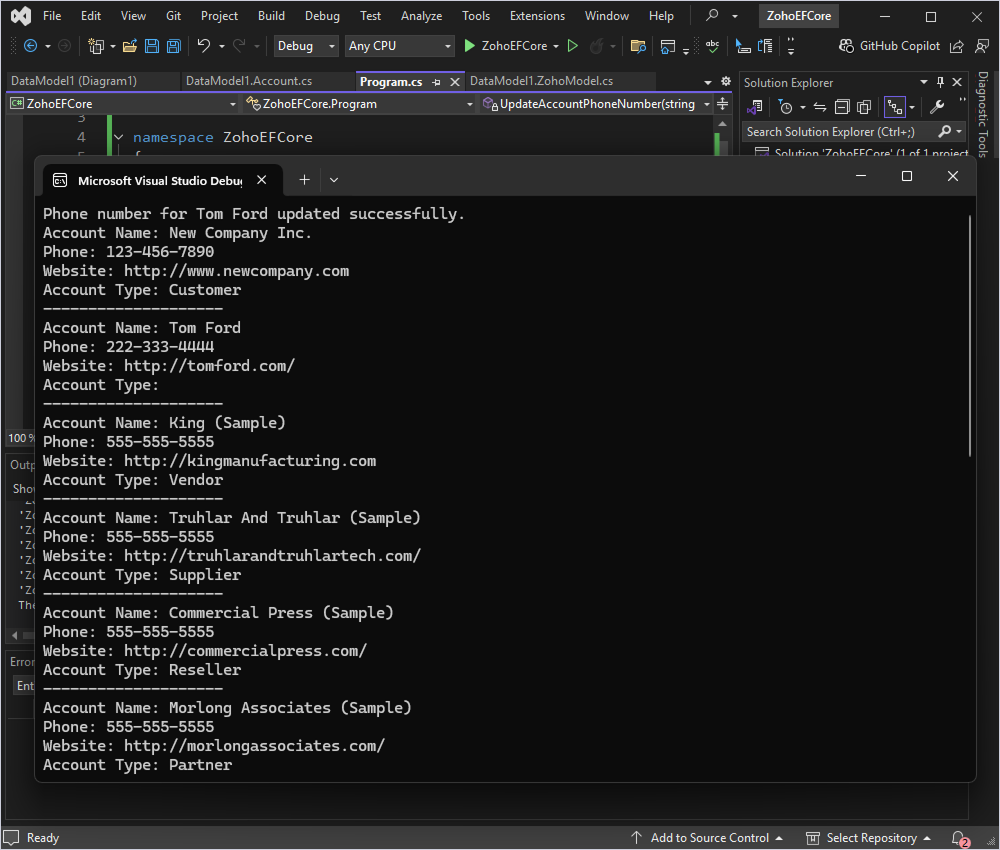Click Add to Source Control
This screenshot has width=1000, height=850.
click(708, 838)
